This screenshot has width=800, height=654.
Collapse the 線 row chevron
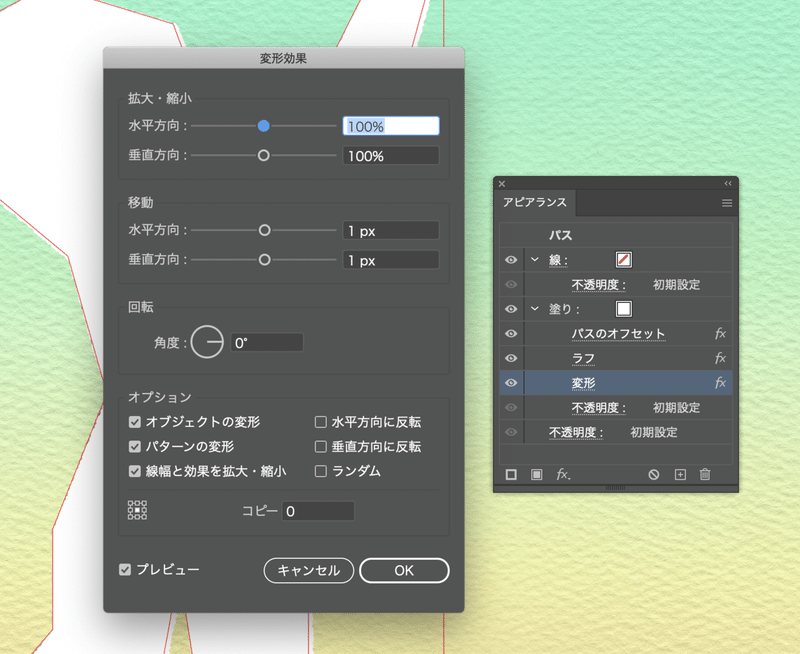tap(534, 259)
